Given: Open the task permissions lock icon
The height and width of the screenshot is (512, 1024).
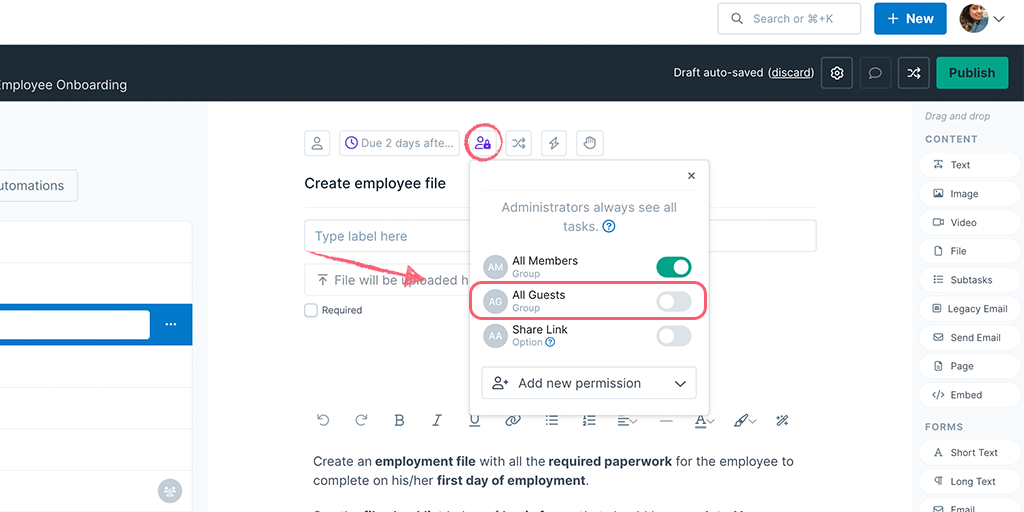Looking at the screenshot, I should coord(483,143).
